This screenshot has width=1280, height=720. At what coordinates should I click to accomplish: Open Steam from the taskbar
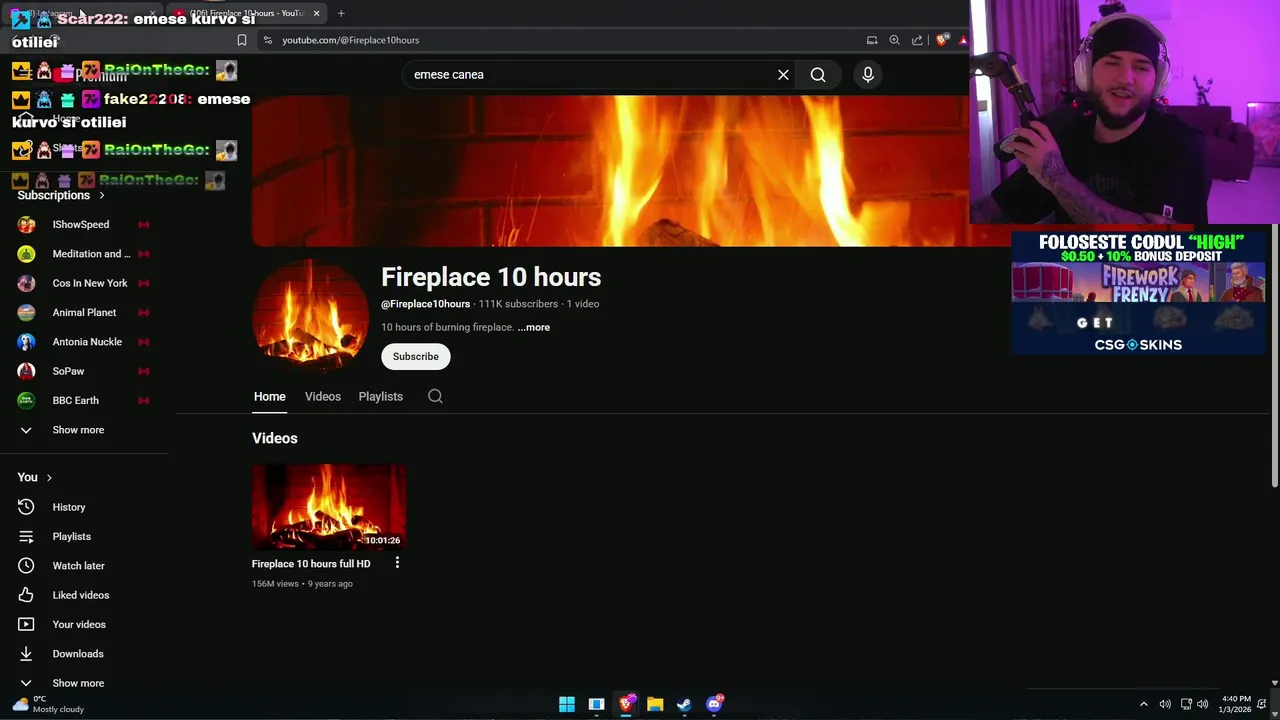point(684,704)
